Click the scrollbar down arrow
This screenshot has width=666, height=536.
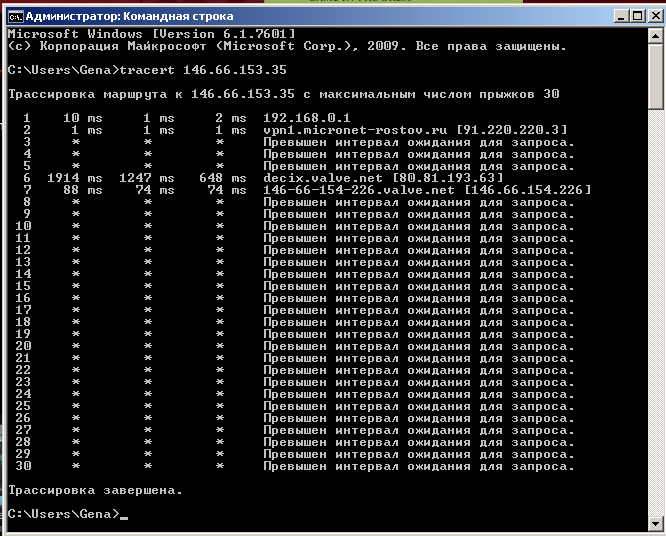[x=655, y=523]
